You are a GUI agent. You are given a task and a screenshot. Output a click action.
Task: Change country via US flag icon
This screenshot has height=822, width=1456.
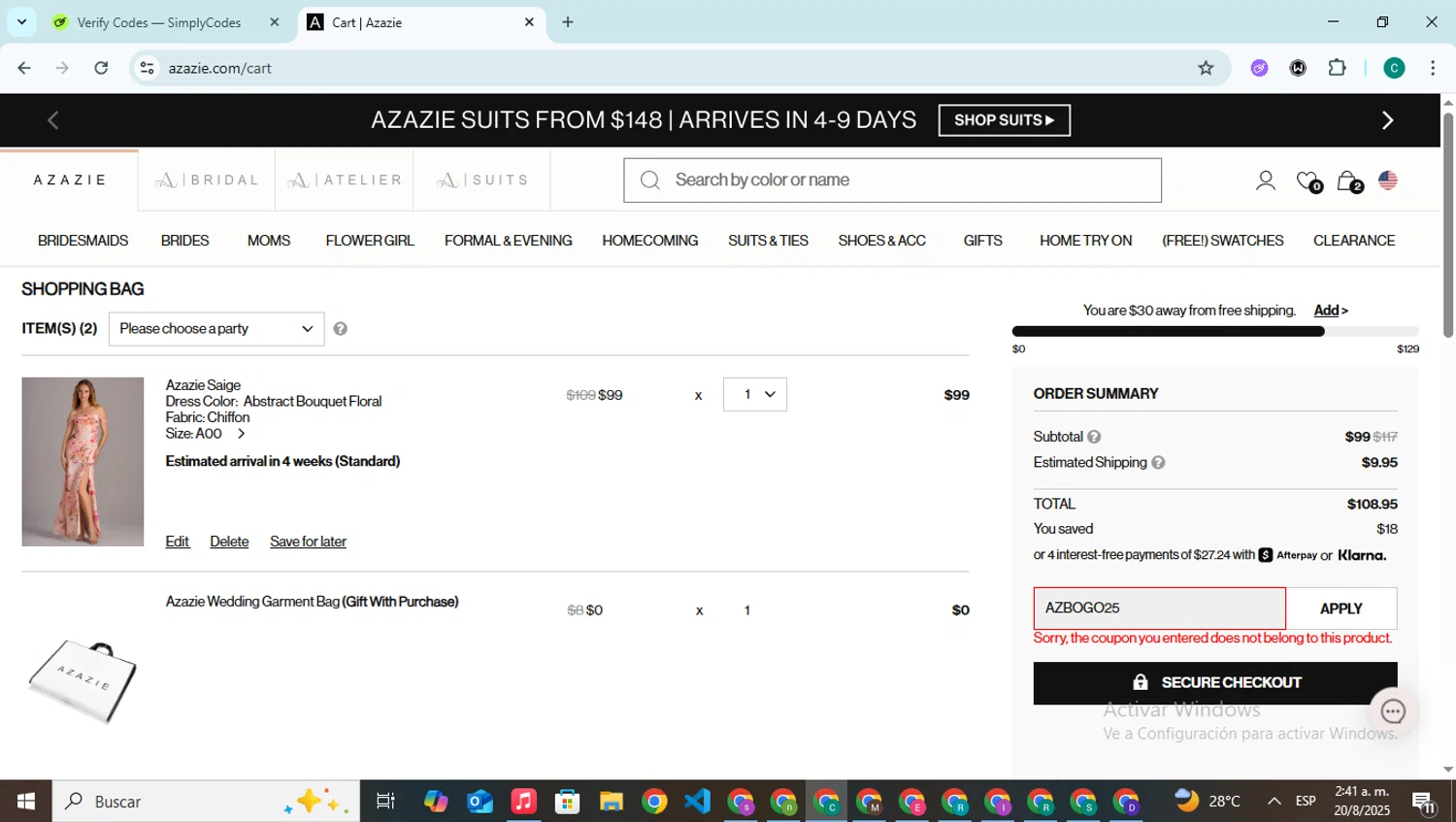click(x=1388, y=181)
